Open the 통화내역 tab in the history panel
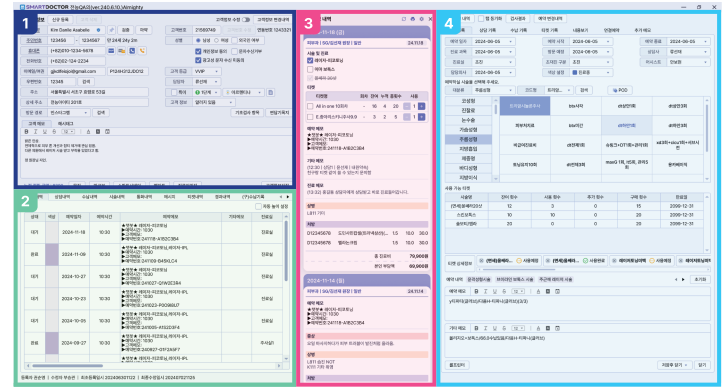726x390 pixels. click(144, 197)
